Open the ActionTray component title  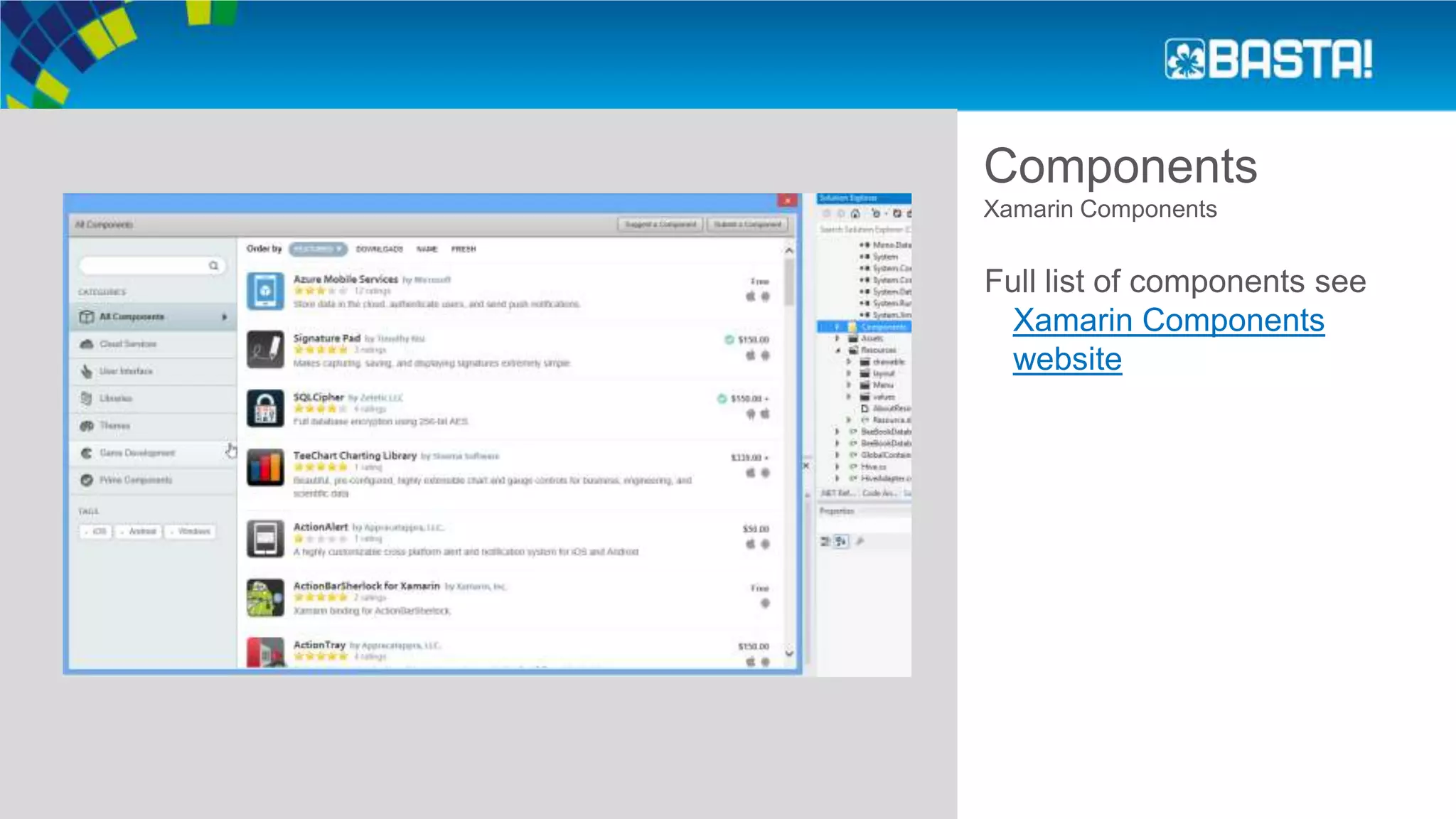click(319, 645)
